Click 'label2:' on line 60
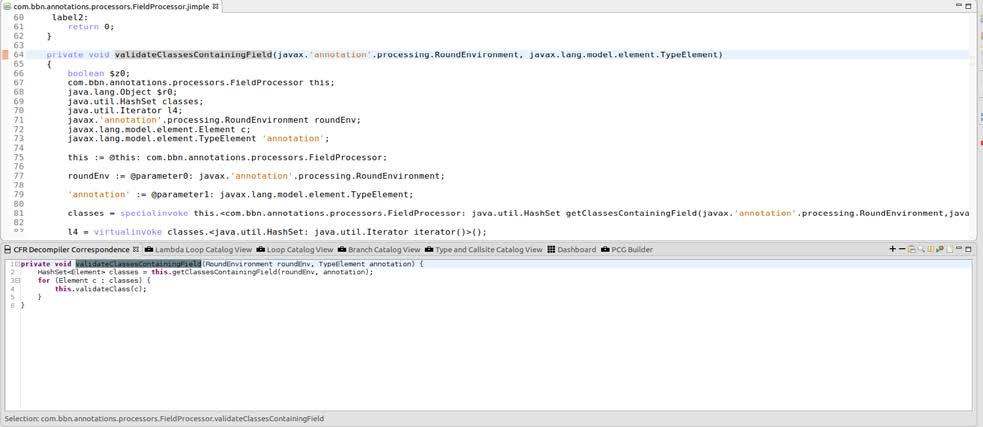This screenshot has height=427, width=983. (70, 18)
